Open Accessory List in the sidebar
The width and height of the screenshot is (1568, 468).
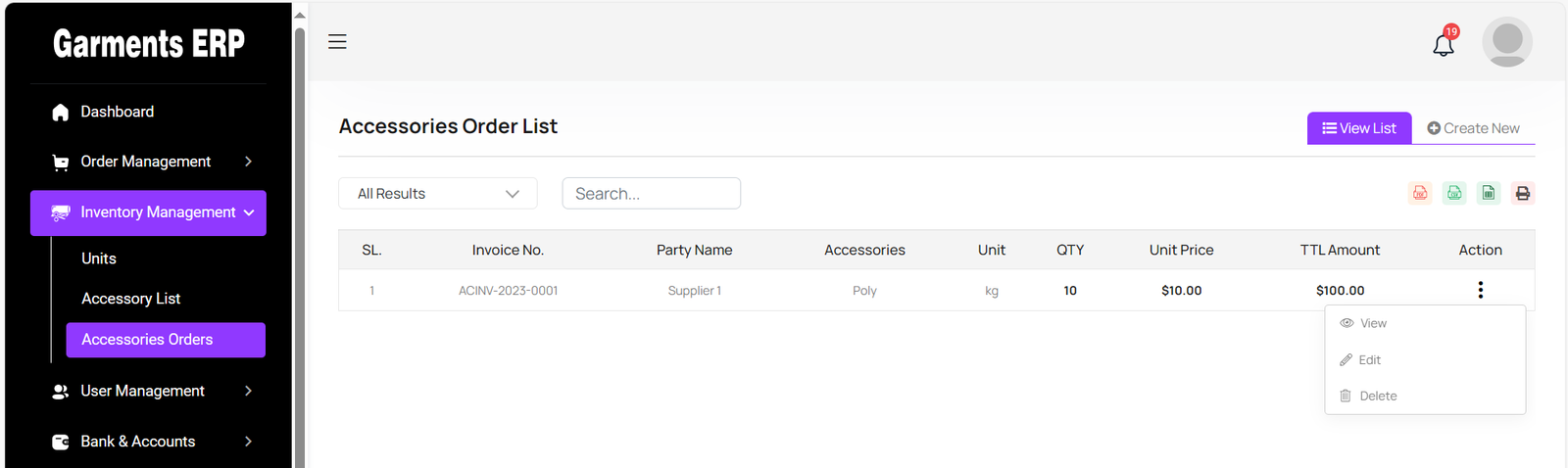[x=130, y=299]
